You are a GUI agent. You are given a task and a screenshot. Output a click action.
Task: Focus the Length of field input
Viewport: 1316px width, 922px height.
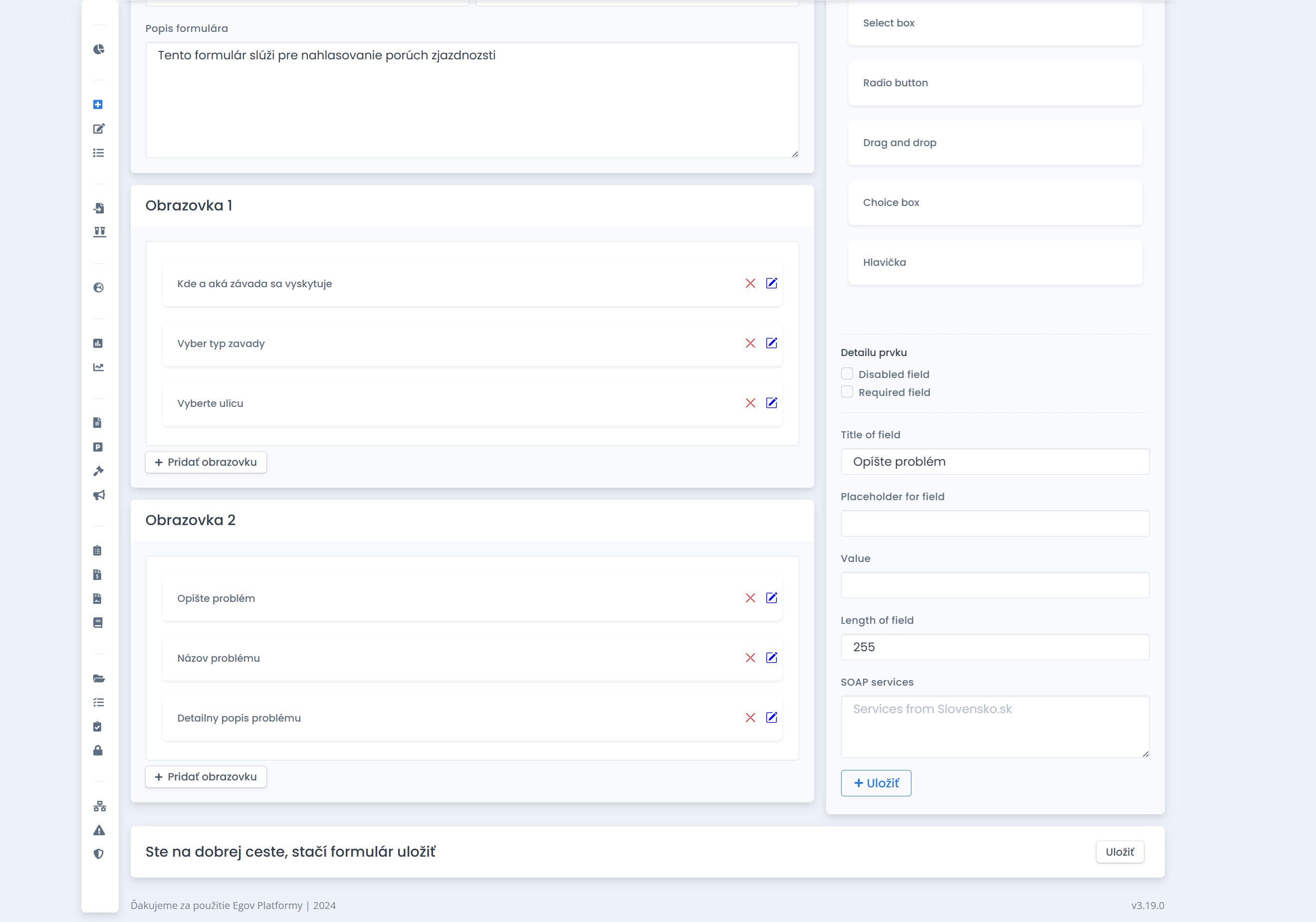click(994, 647)
